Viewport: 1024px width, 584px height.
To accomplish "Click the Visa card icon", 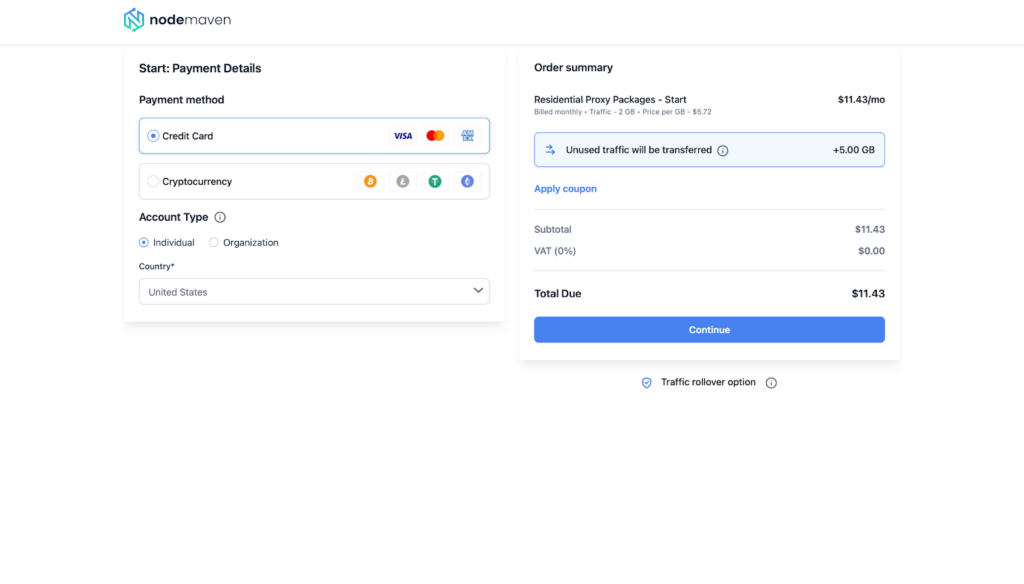I will [x=403, y=136].
